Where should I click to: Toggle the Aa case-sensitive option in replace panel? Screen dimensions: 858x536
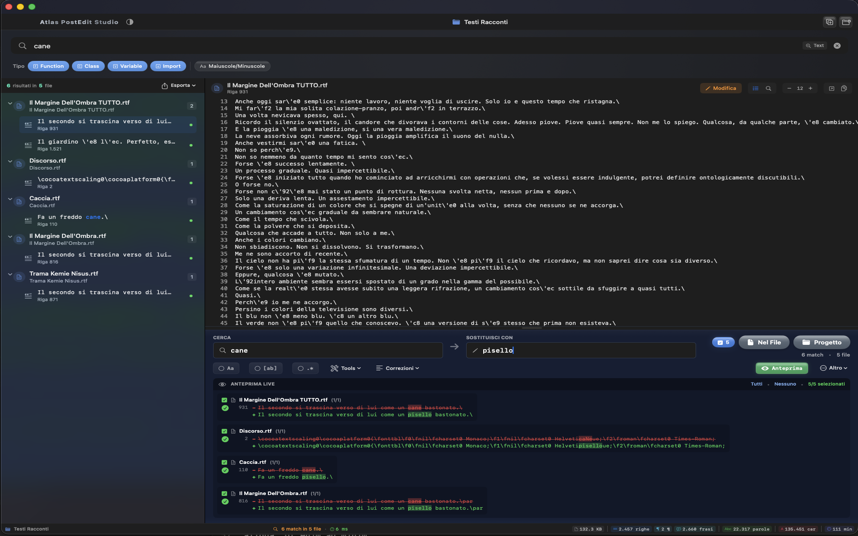[x=227, y=368]
